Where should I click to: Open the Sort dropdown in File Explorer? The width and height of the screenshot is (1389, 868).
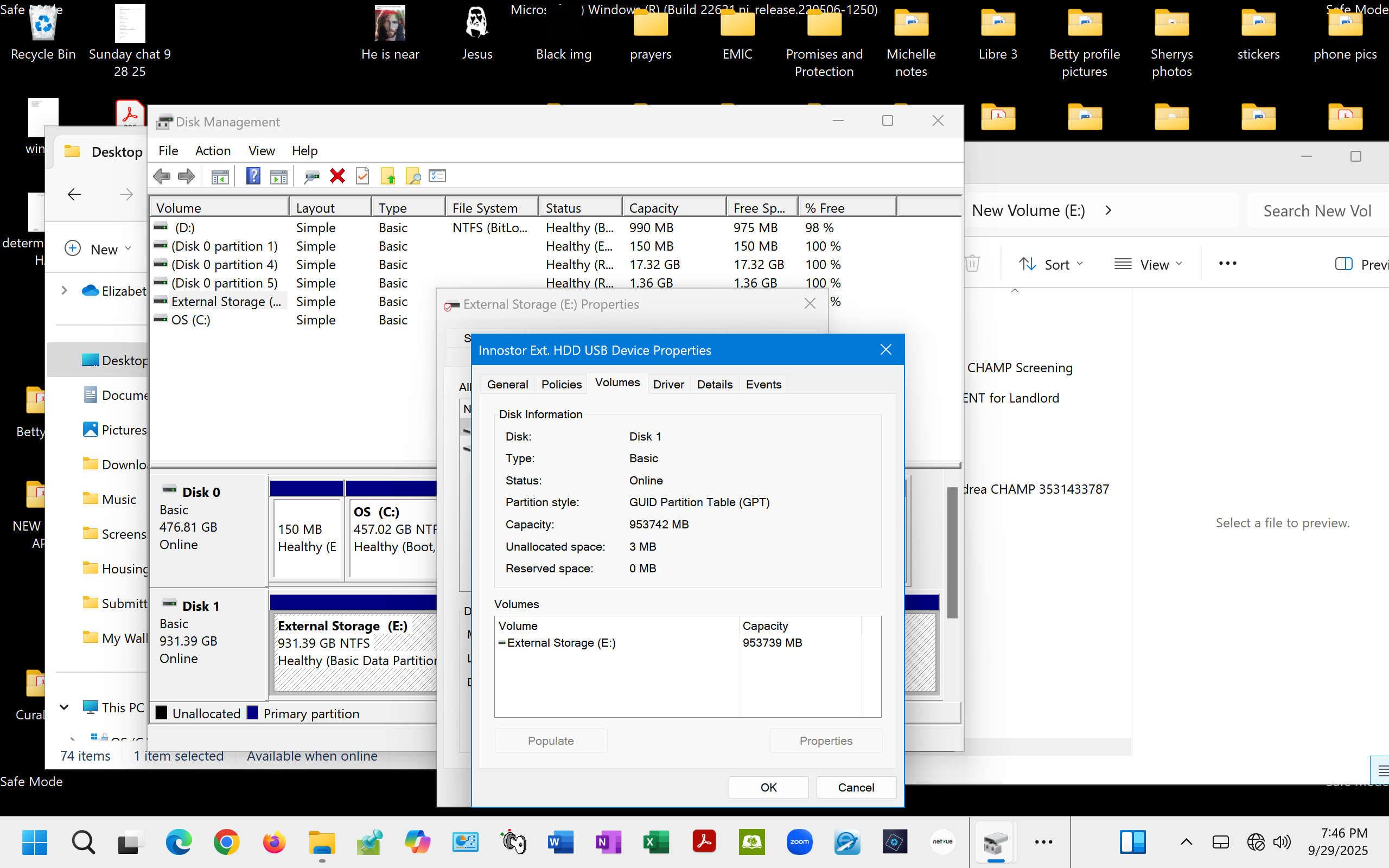(1051, 264)
